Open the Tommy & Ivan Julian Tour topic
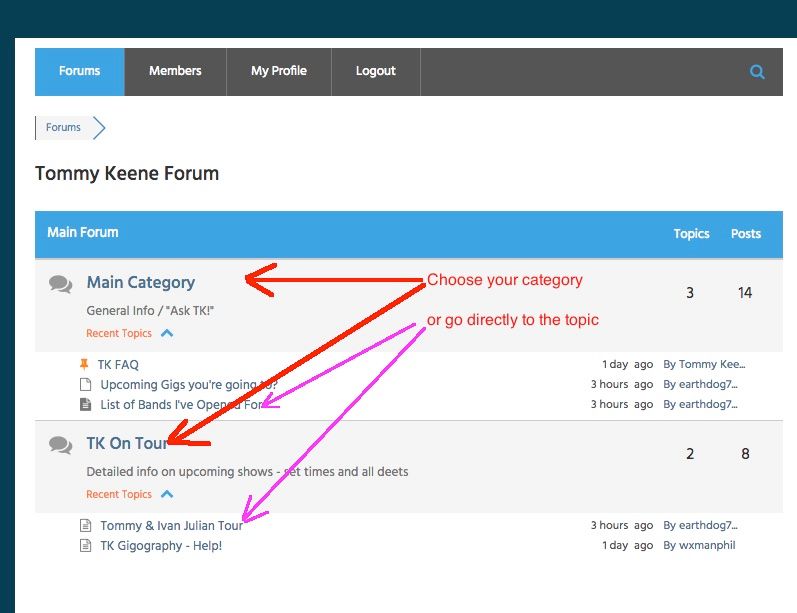 171,526
